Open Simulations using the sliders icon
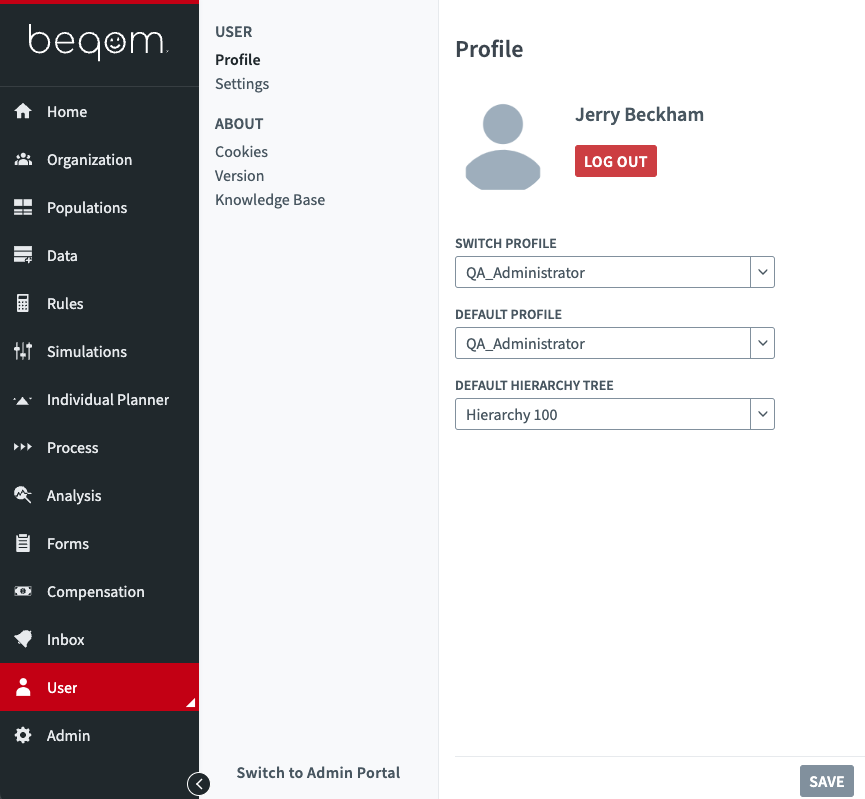Image resolution: width=865 pixels, height=799 pixels. [x=23, y=352]
